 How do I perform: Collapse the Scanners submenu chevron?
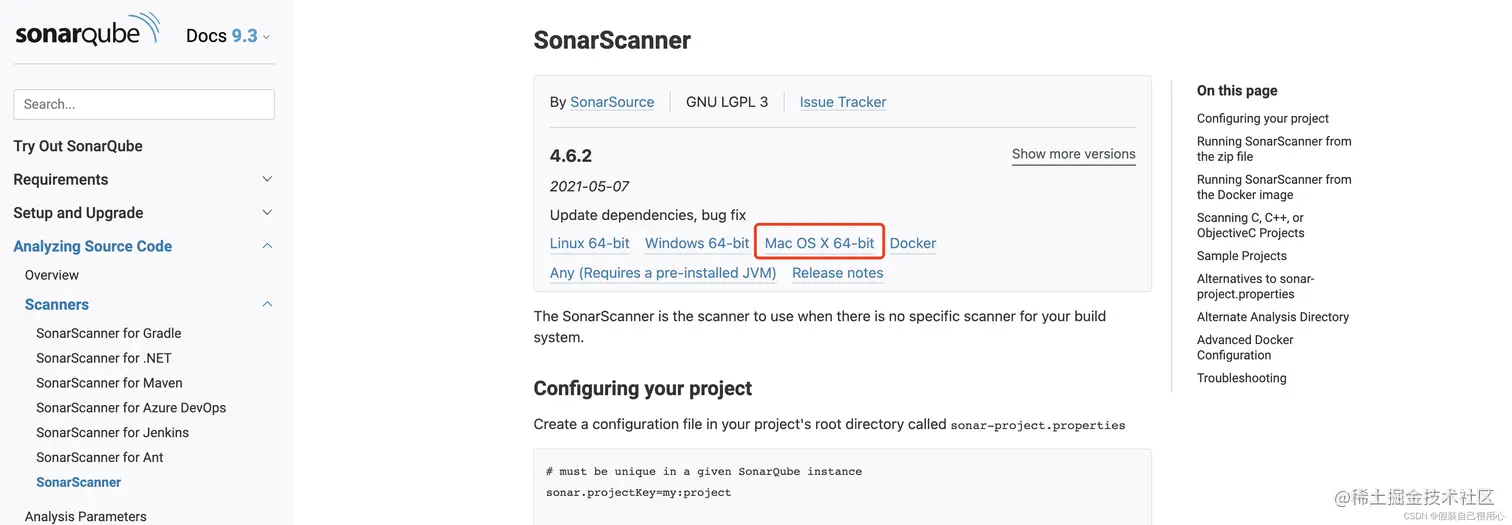click(x=267, y=304)
